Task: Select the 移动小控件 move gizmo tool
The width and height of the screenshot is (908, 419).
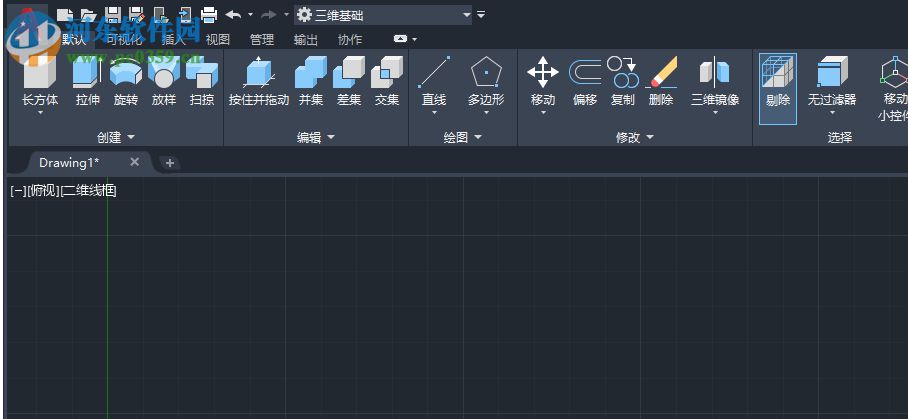Action: click(892, 89)
